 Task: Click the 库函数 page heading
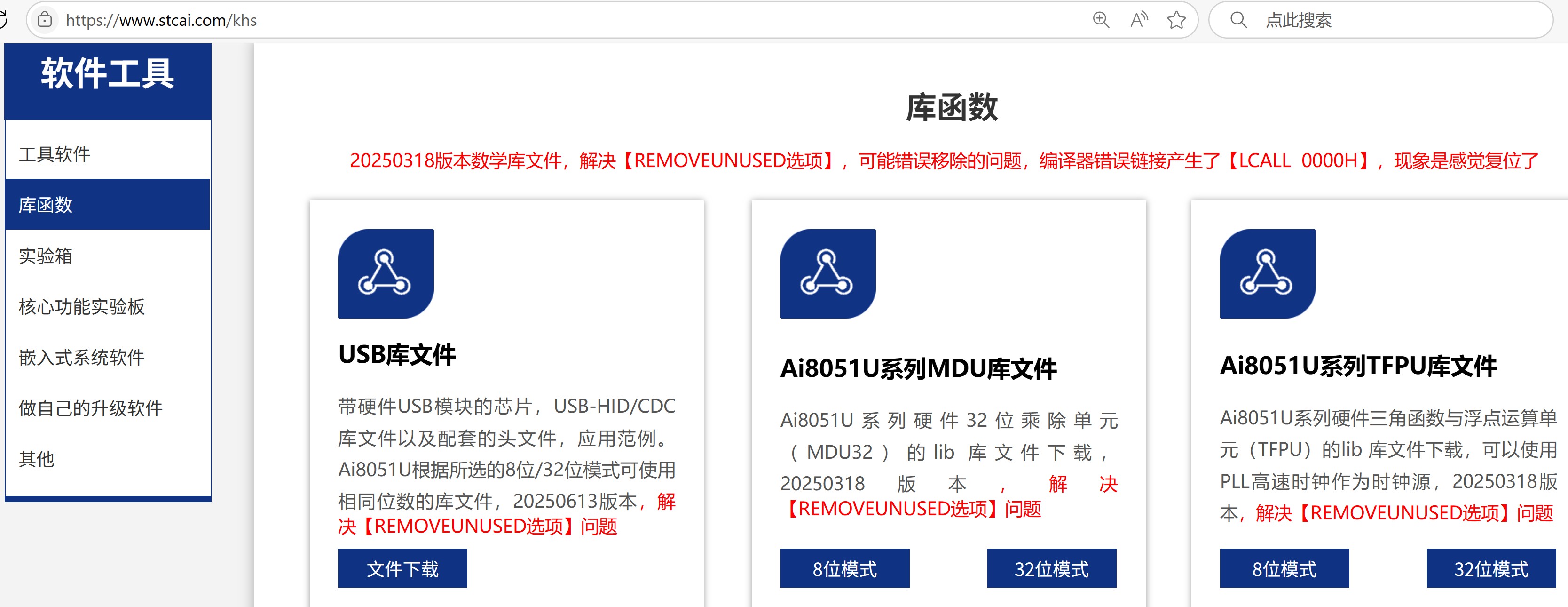952,107
